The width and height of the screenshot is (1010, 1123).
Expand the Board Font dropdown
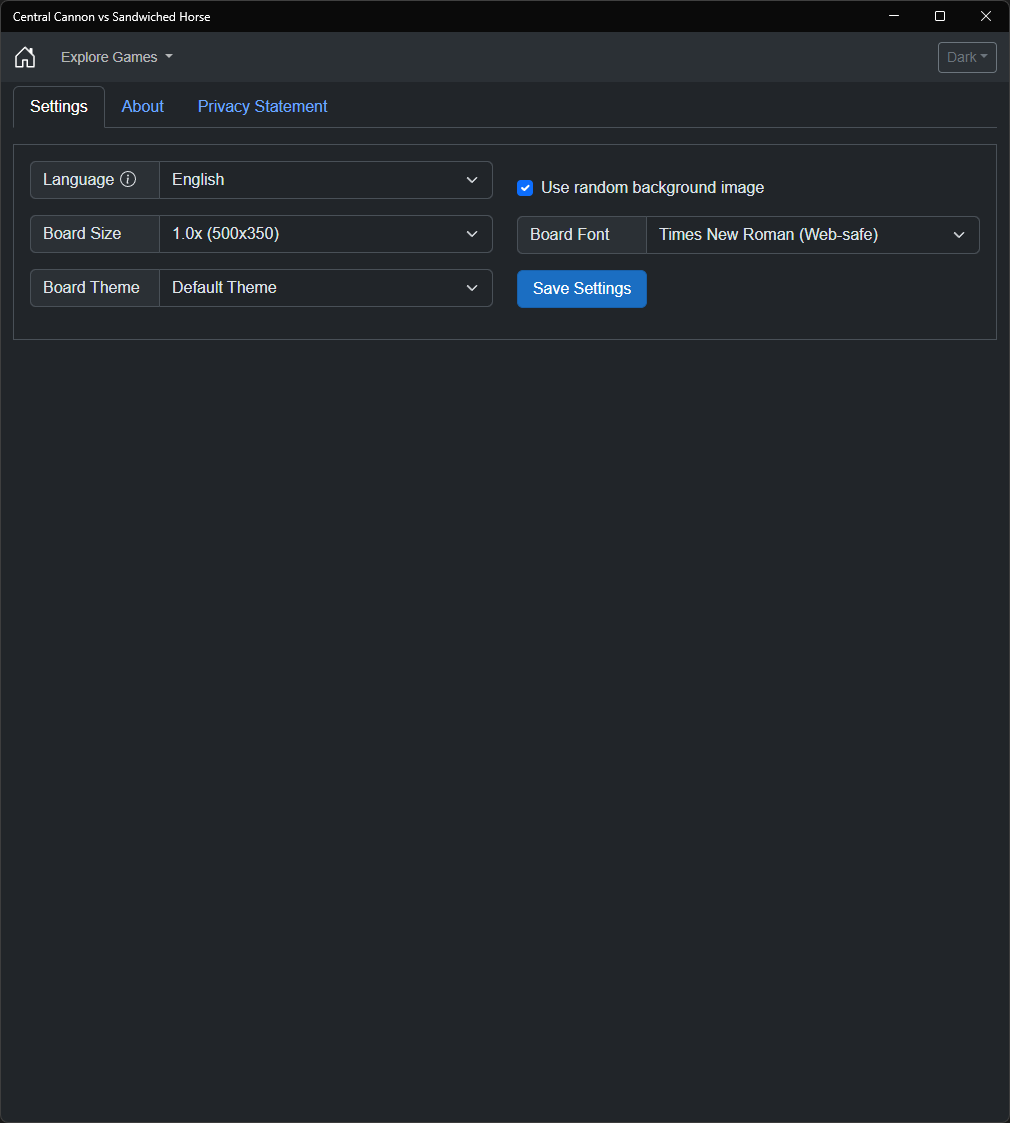point(812,235)
